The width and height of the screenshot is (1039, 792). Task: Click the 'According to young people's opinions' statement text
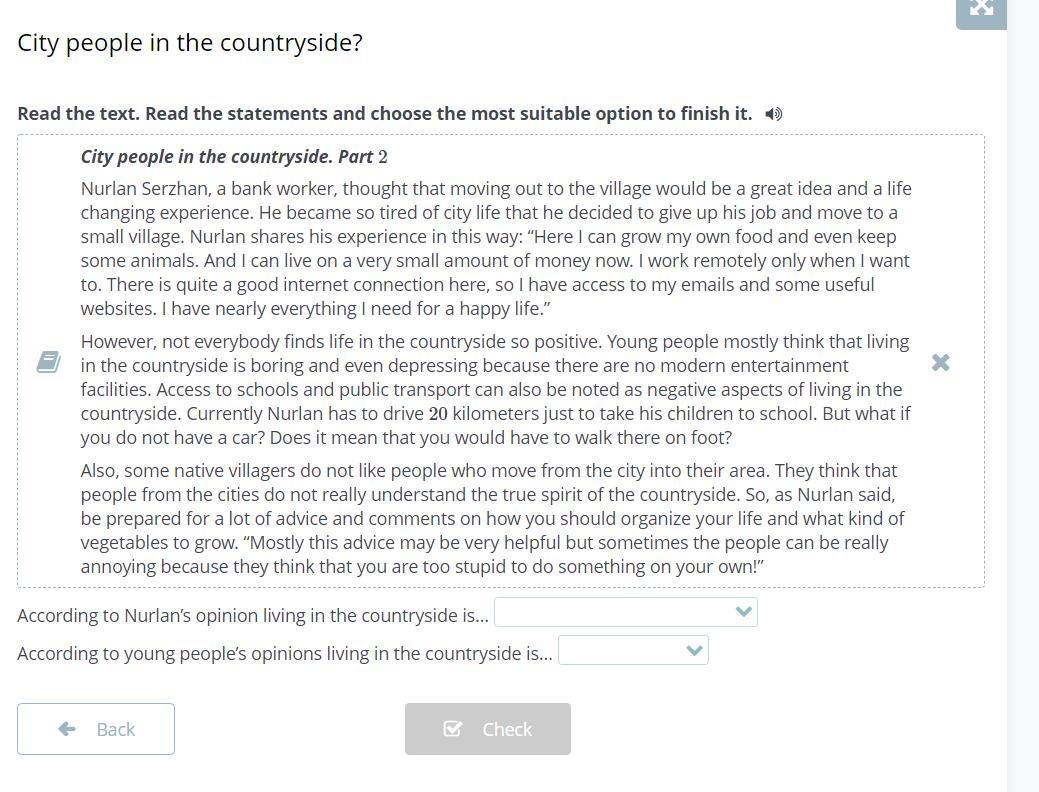pos(285,653)
